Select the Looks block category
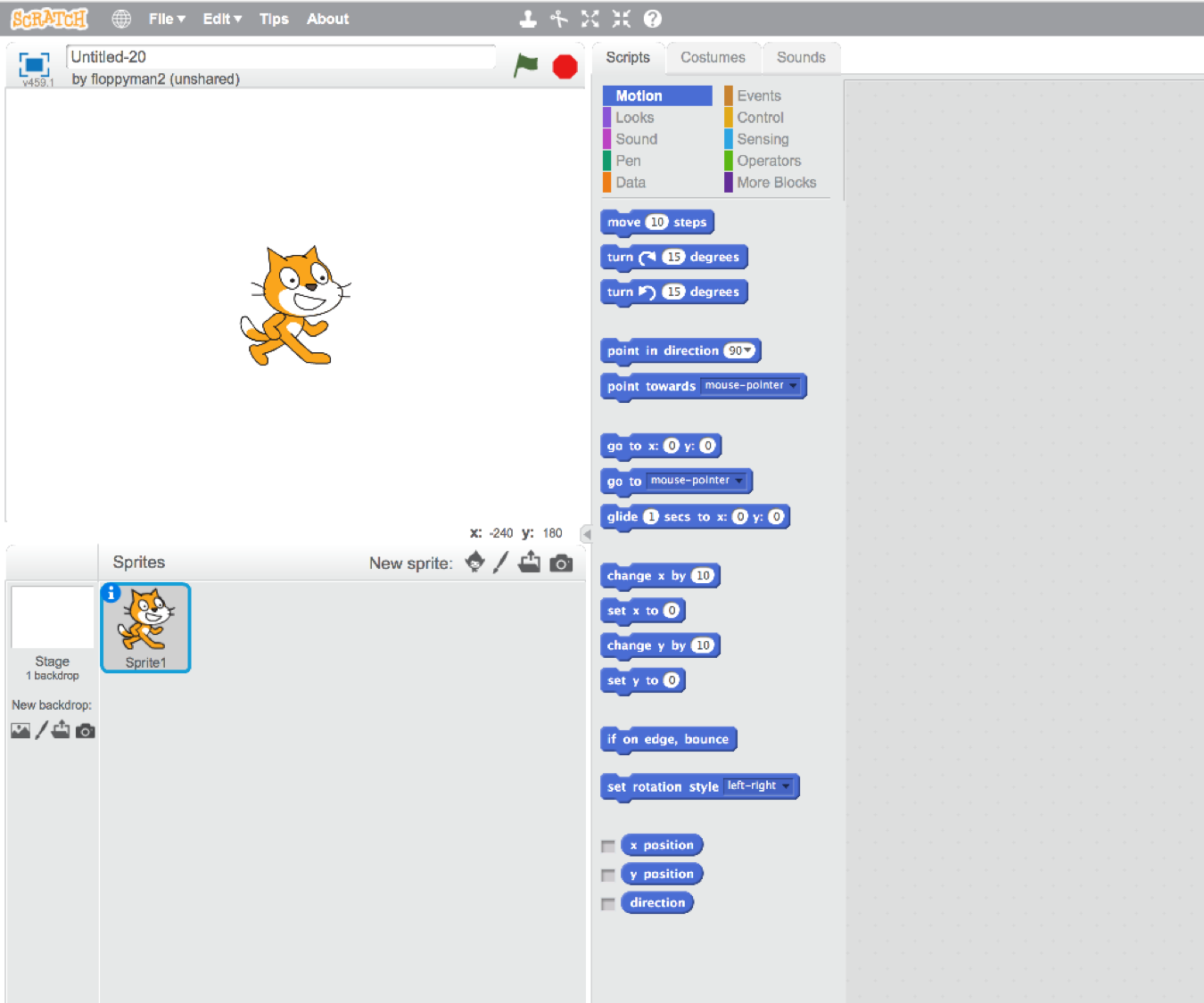Image resolution: width=1204 pixels, height=1003 pixels. [634, 117]
